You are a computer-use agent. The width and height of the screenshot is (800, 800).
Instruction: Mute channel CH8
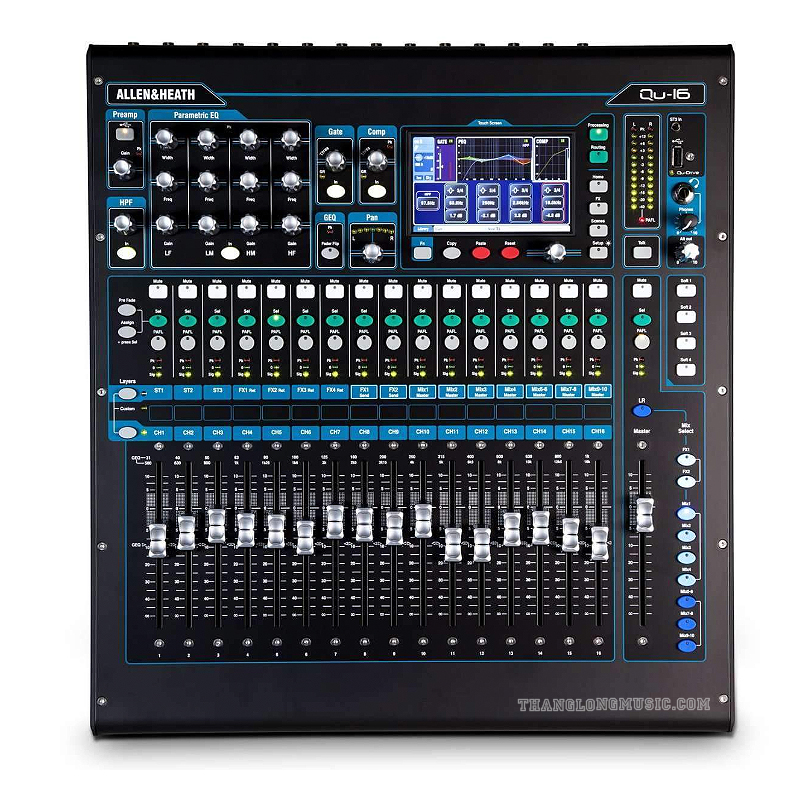click(364, 291)
